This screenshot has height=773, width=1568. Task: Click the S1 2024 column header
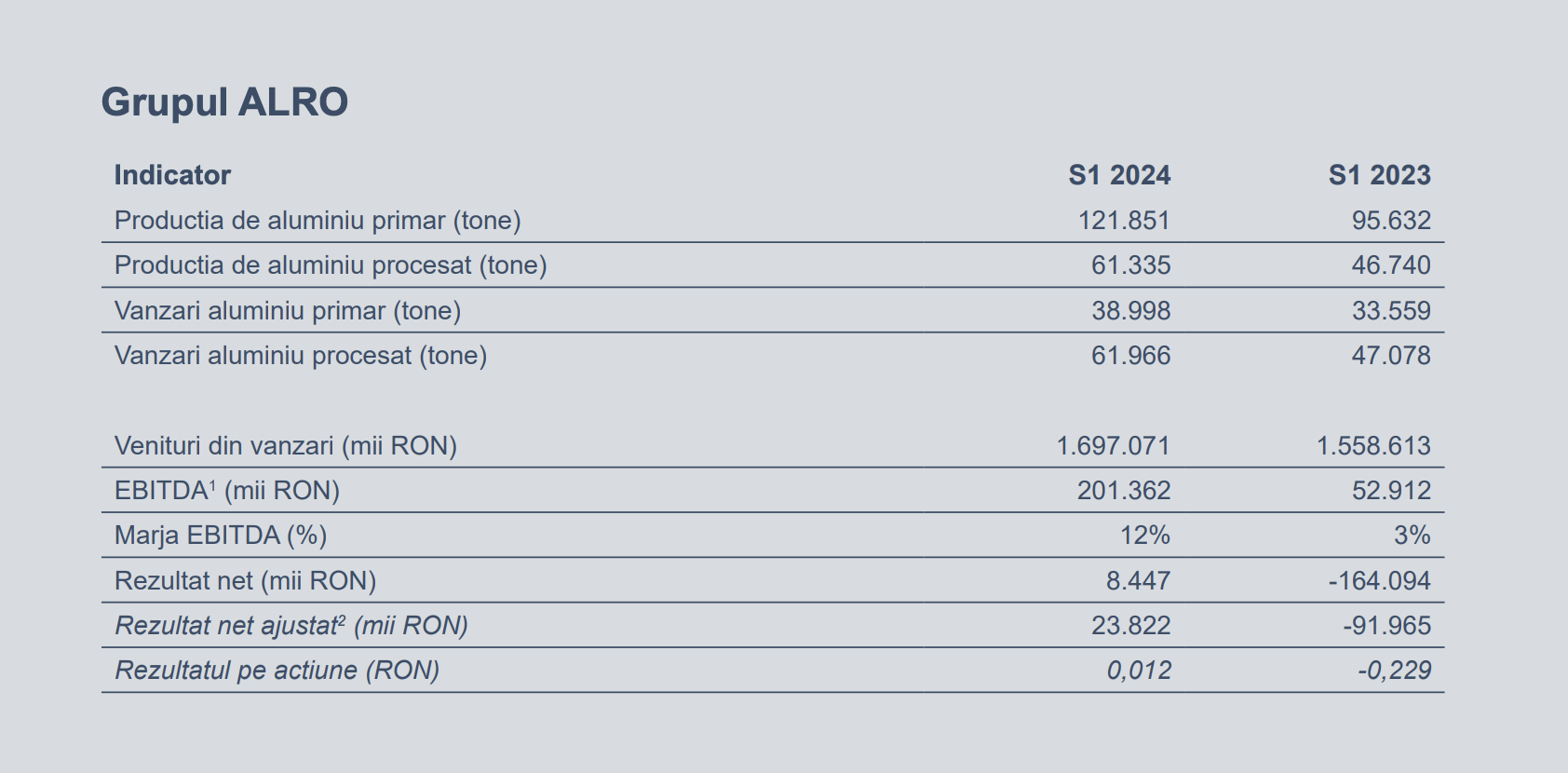pos(1119,175)
